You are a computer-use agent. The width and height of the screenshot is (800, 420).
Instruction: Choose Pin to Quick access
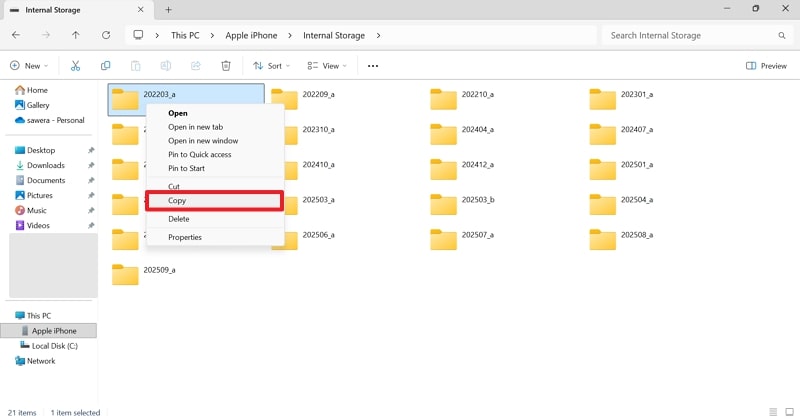click(x=215, y=155)
